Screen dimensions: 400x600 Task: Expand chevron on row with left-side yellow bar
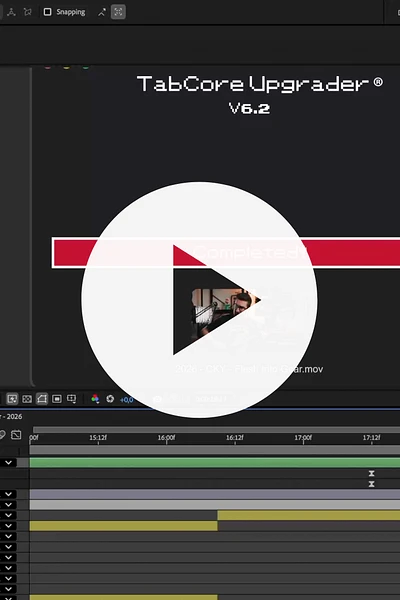[8, 526]
